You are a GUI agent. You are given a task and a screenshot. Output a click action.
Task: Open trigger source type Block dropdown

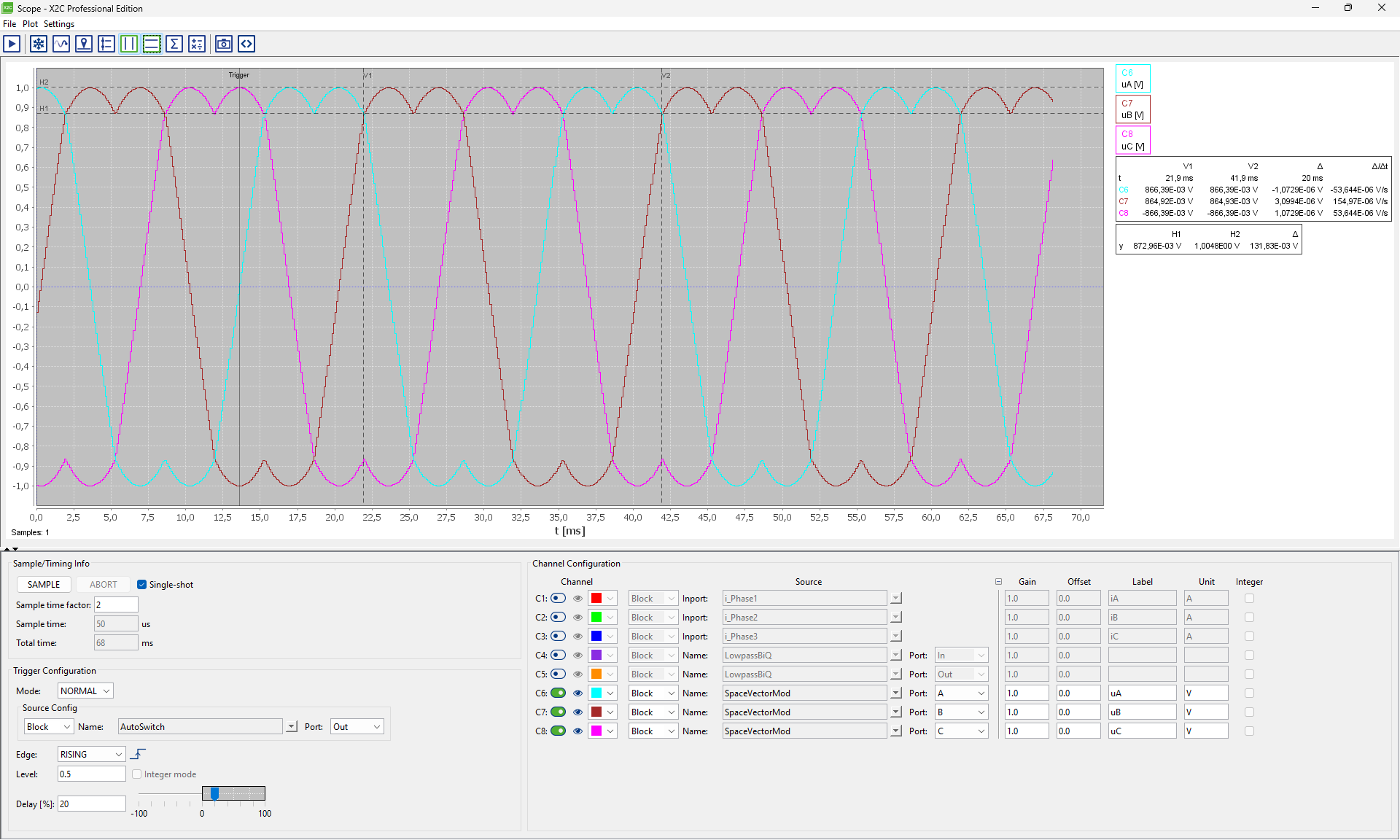coord(48,726)
